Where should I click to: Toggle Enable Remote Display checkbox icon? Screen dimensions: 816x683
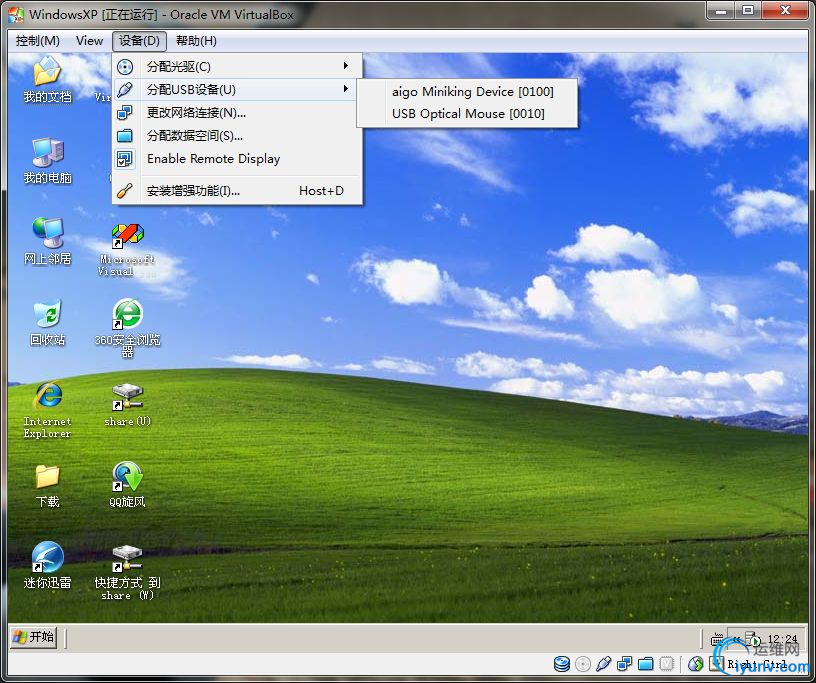coord(125,159)
